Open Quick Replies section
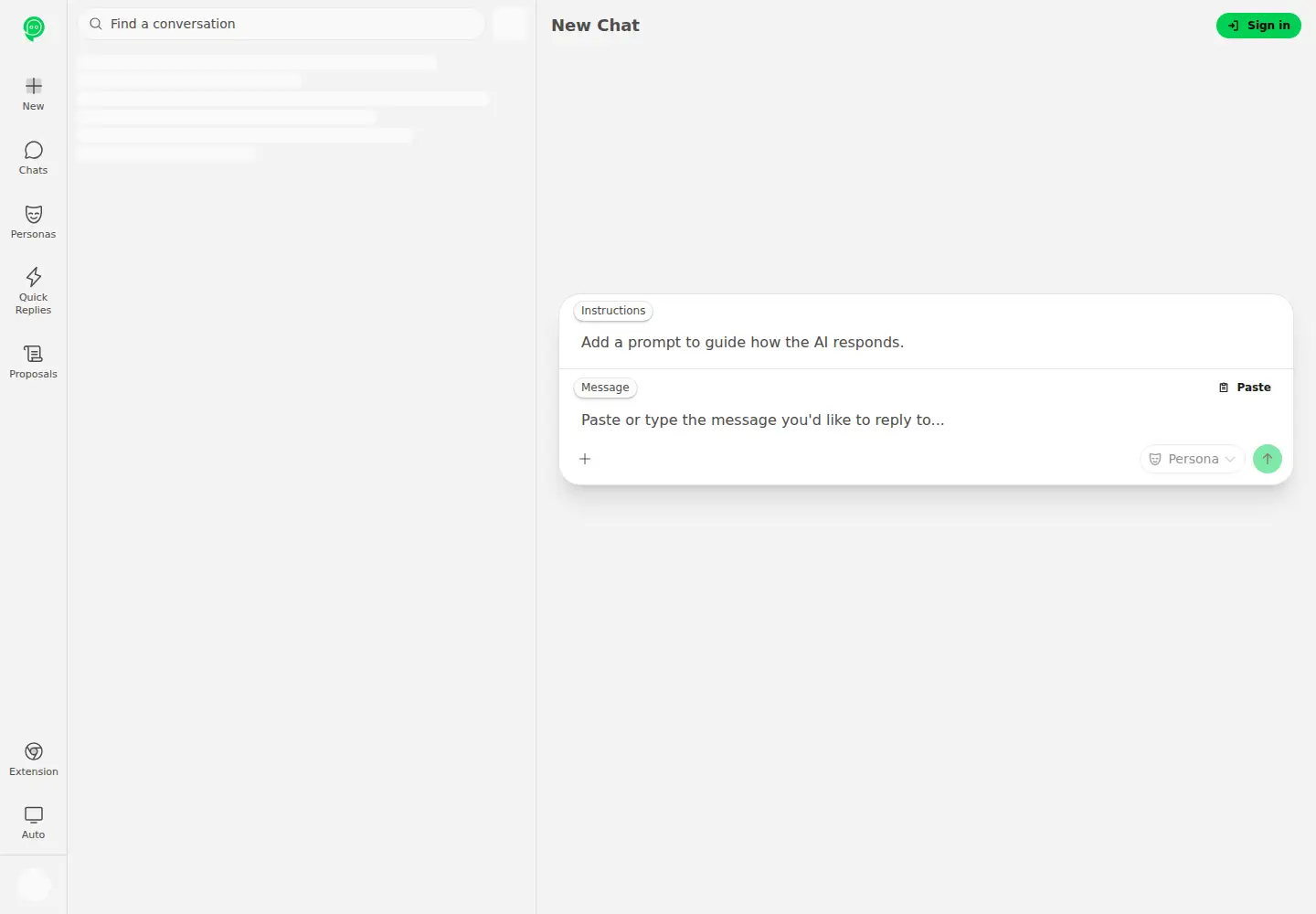The height and width of the screenshot is (914, 1316). (x=34, y=291)
